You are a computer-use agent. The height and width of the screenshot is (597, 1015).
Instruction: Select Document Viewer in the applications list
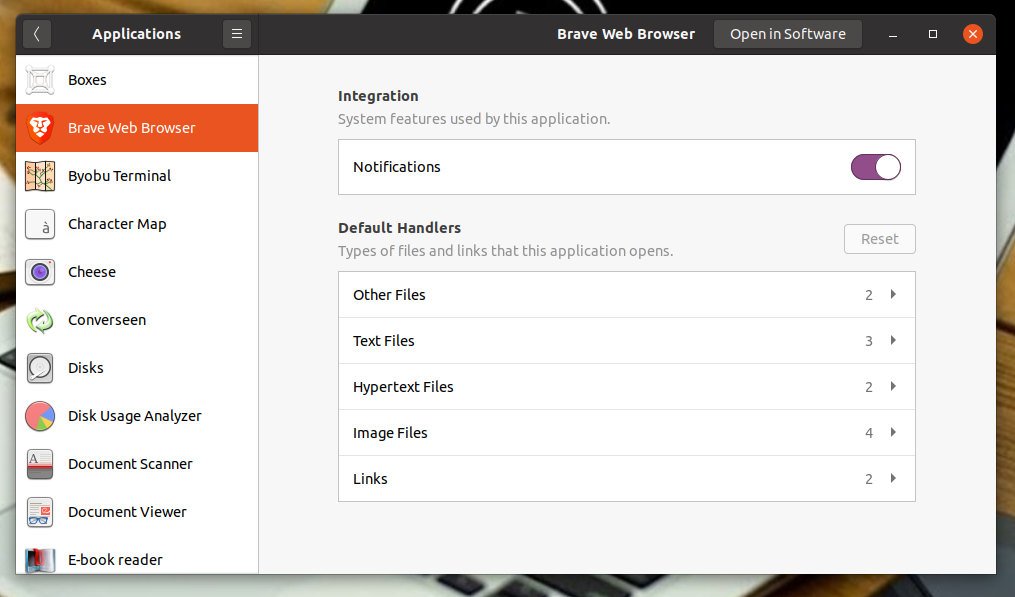coord(127,512)
